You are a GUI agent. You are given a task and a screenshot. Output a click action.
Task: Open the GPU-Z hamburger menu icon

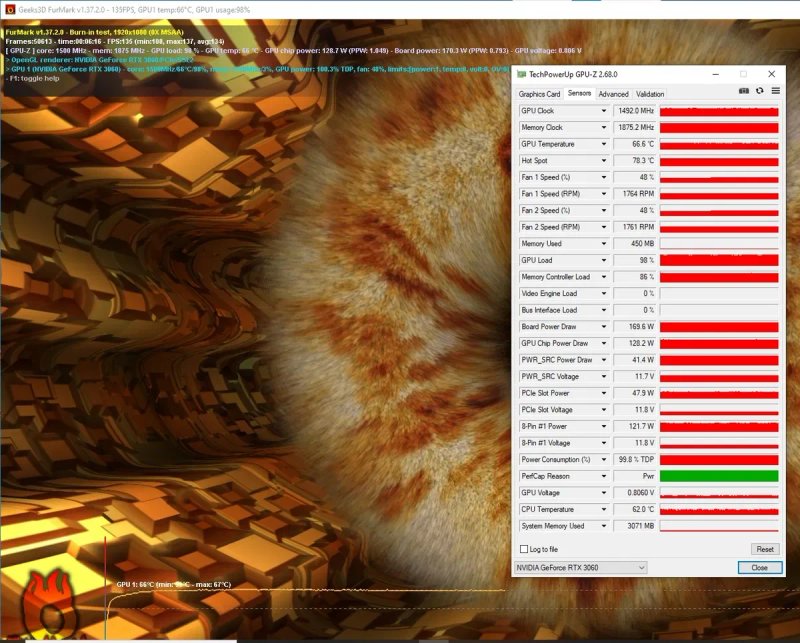point(776,91)
